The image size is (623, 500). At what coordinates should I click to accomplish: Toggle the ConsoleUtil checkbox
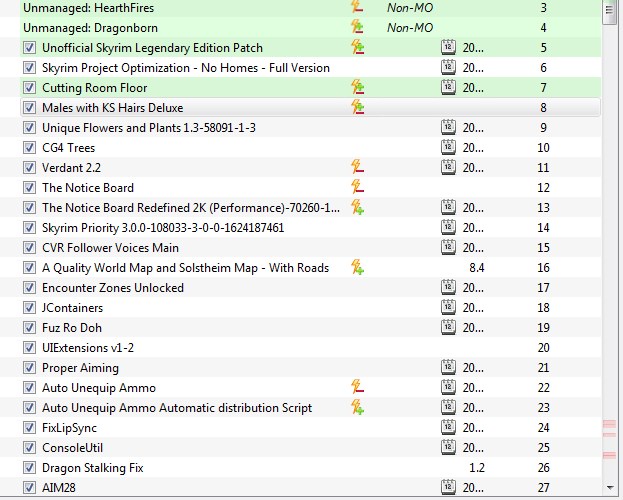coord(29,447)
